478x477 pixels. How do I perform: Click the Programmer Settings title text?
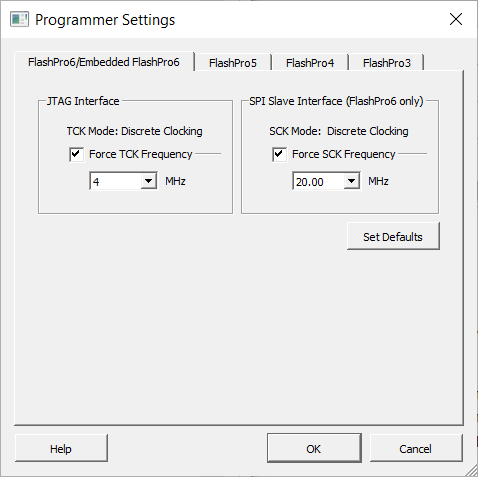coord(105,20)
